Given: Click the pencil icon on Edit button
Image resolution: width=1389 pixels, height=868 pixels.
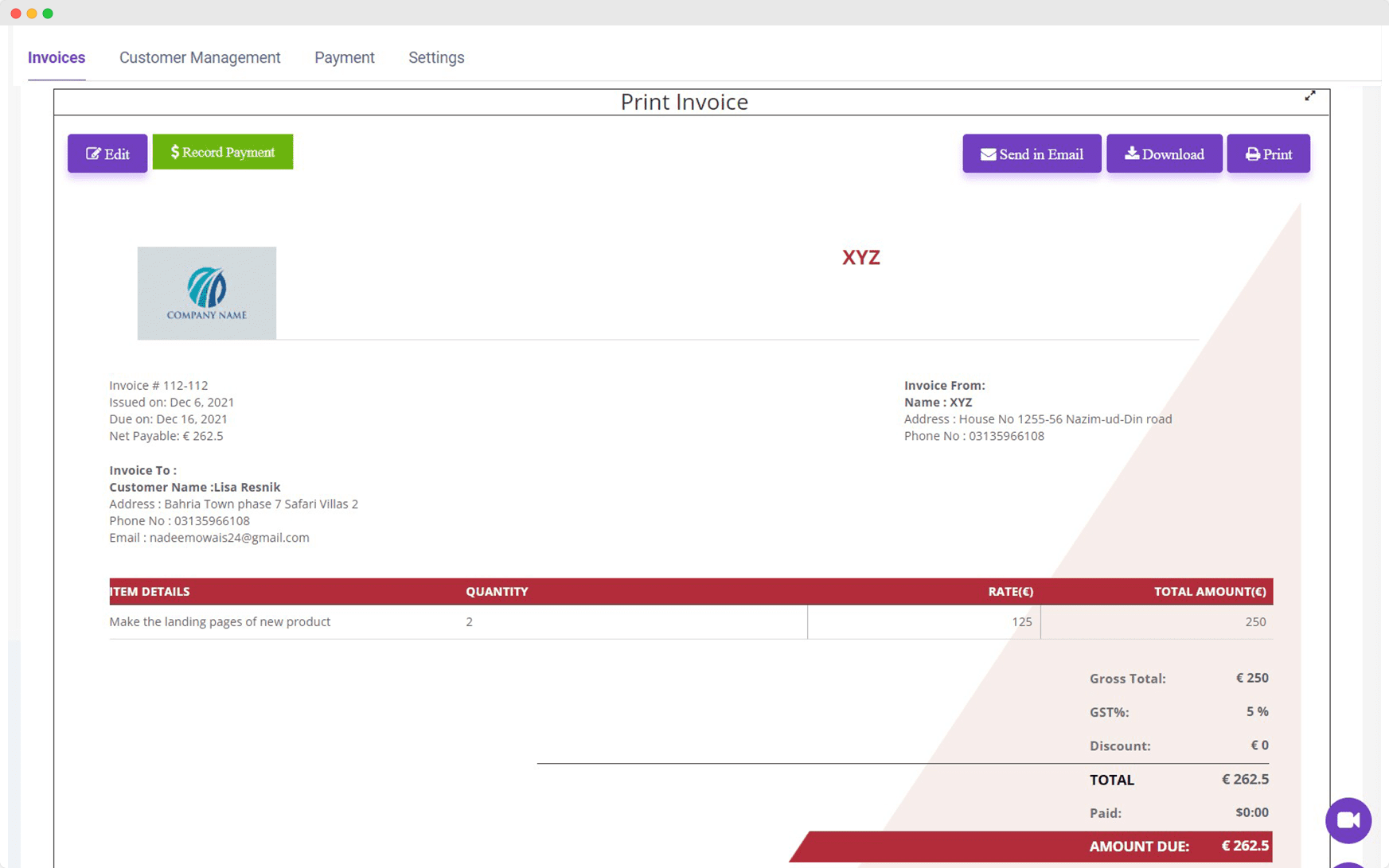Looking at the screenshot, I should pyautogui.click(x=92, y=153).
